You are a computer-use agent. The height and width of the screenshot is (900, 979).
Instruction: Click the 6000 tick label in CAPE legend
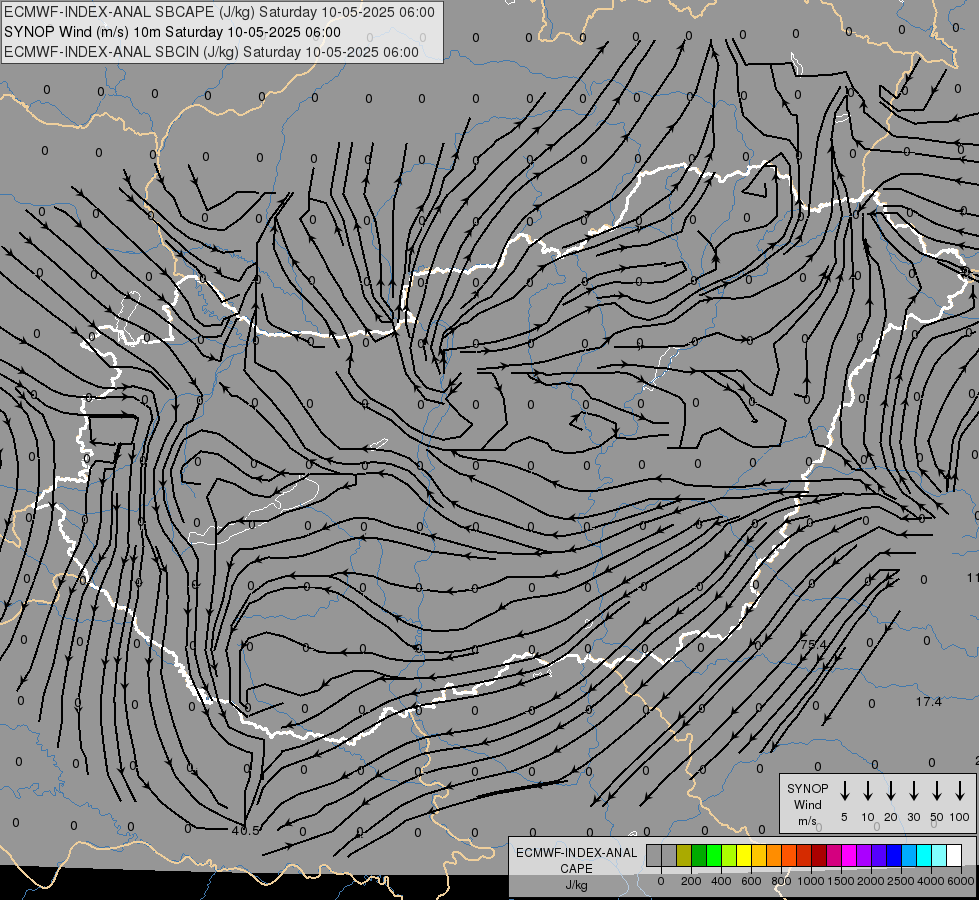(960, 881)
